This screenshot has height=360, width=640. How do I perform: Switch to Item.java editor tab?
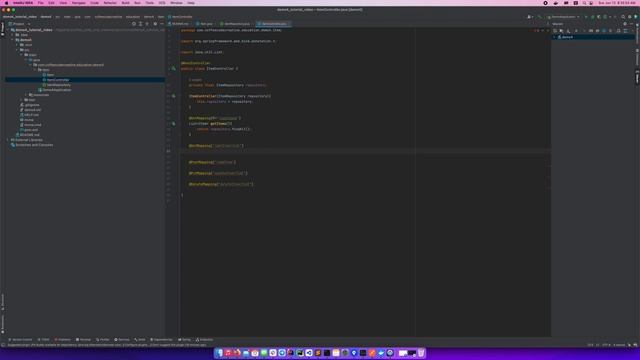[205, 24]
